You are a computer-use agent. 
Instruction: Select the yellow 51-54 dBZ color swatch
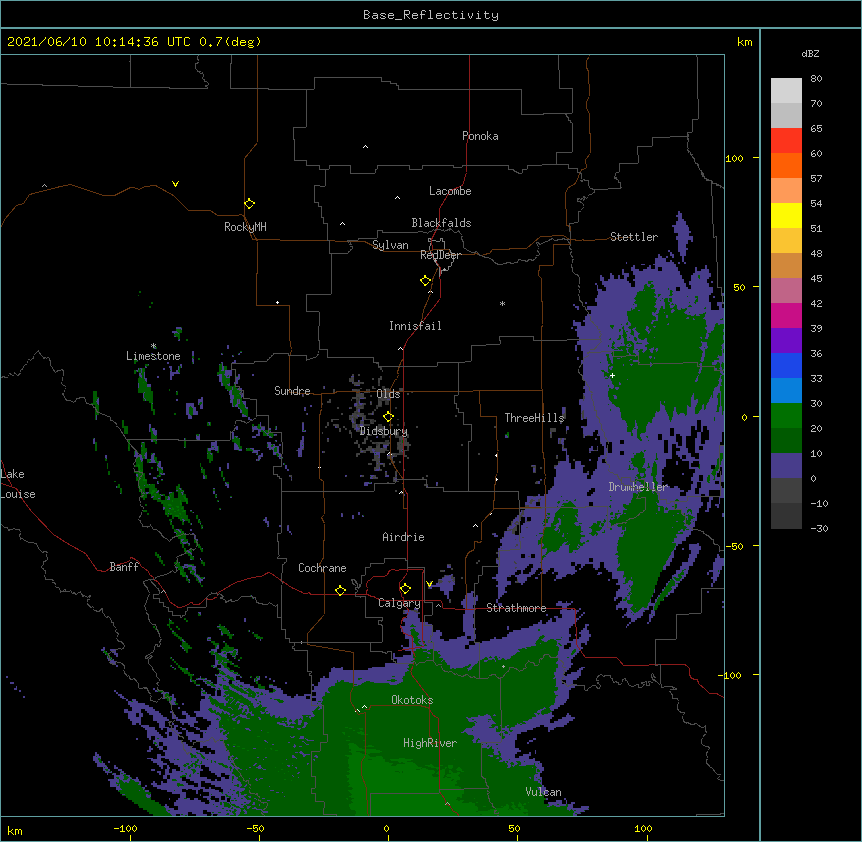click(x=786, y=215)
